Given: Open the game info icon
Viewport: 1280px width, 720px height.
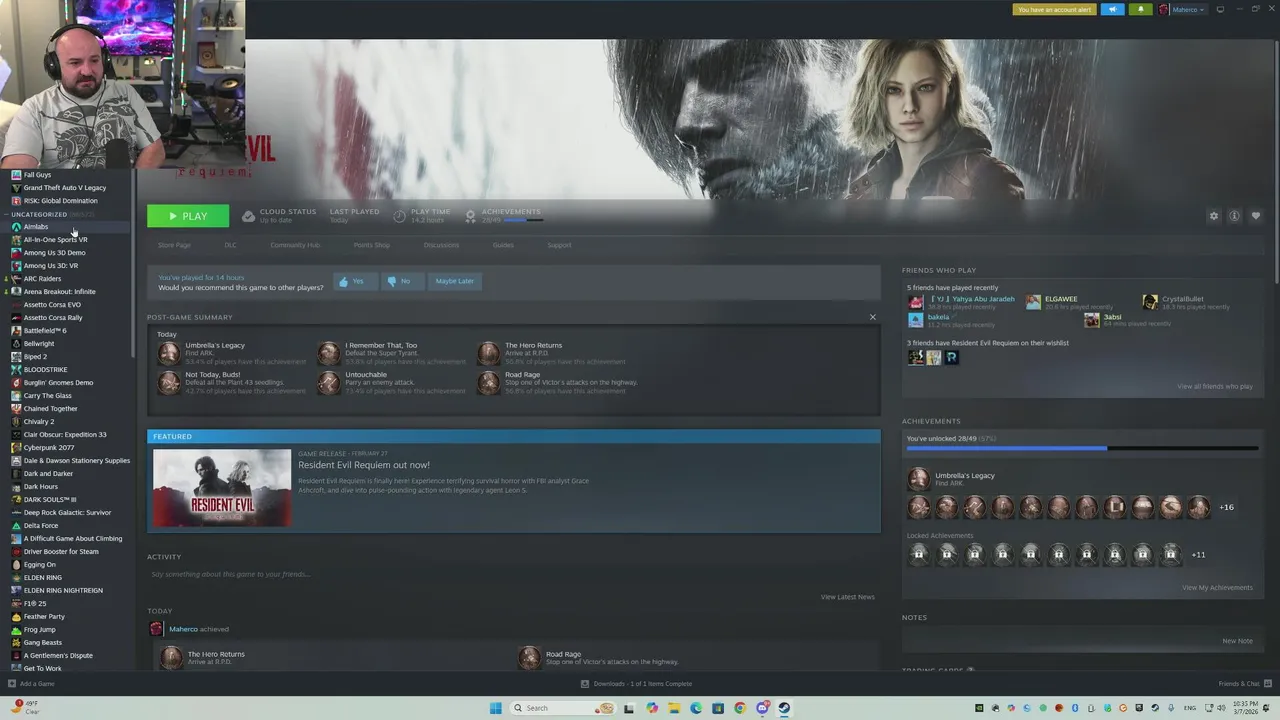Looking at the screenshot, I should (x=1235, y=216).
